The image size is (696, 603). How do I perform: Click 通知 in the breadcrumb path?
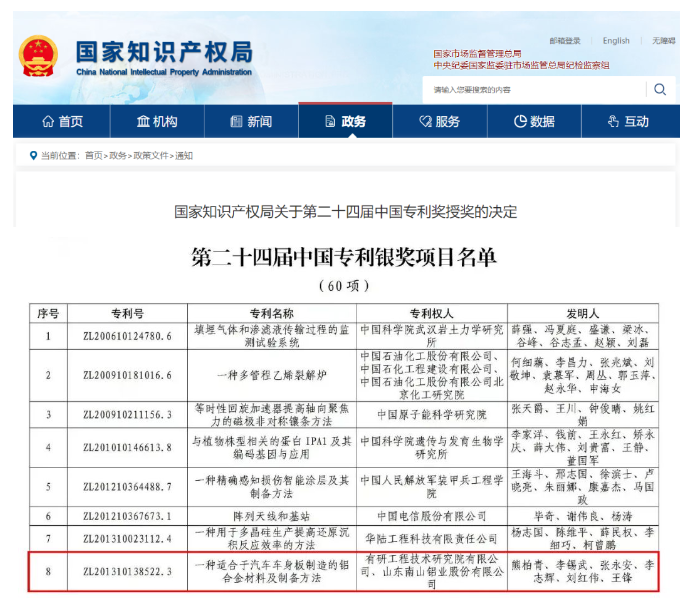pyautogui.click(x=184, y=156)
